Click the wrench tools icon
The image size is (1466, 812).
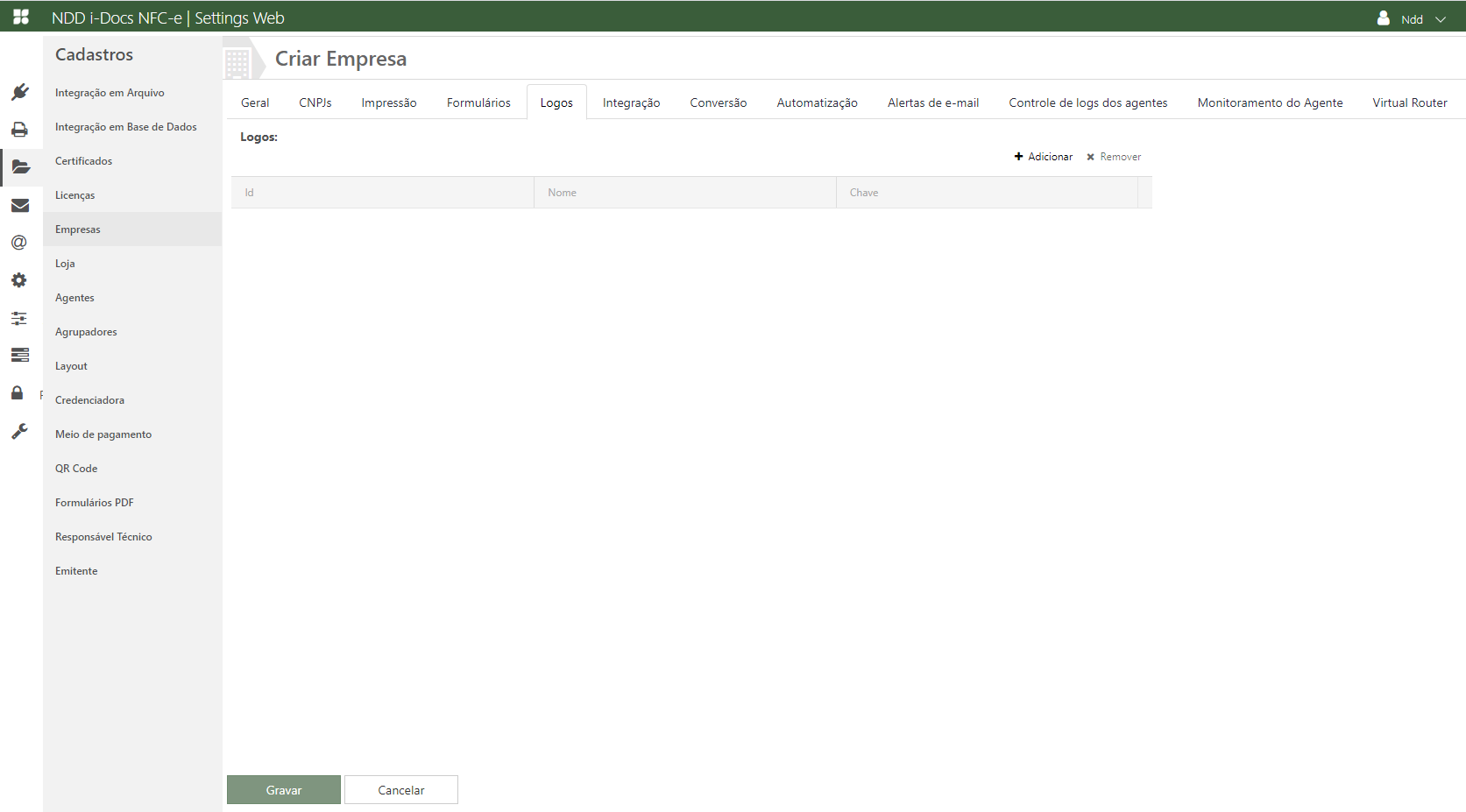coord(19,431)
